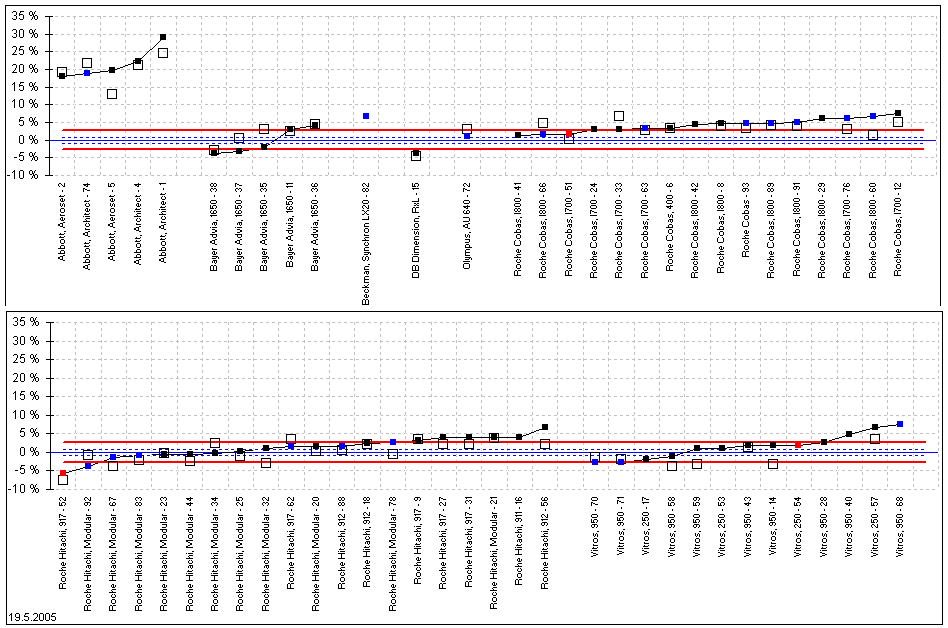Pick label 'Bayer Advia, 1650 - 38'
The height and width of the screenshot is (628, 948).
click(x=213, y=227)
